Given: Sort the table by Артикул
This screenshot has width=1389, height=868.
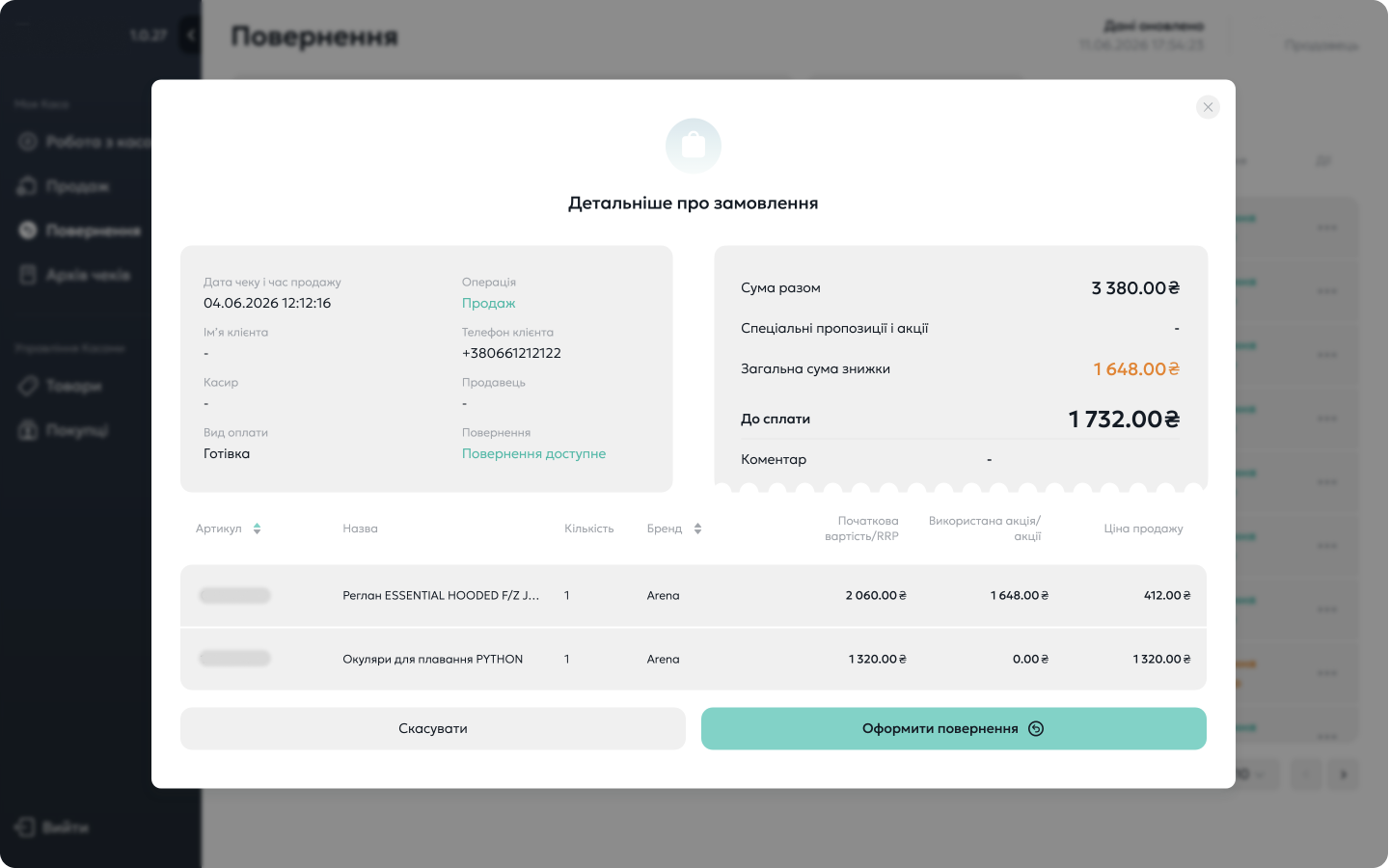Looking at the screenshot, I should tap(257, 529).
